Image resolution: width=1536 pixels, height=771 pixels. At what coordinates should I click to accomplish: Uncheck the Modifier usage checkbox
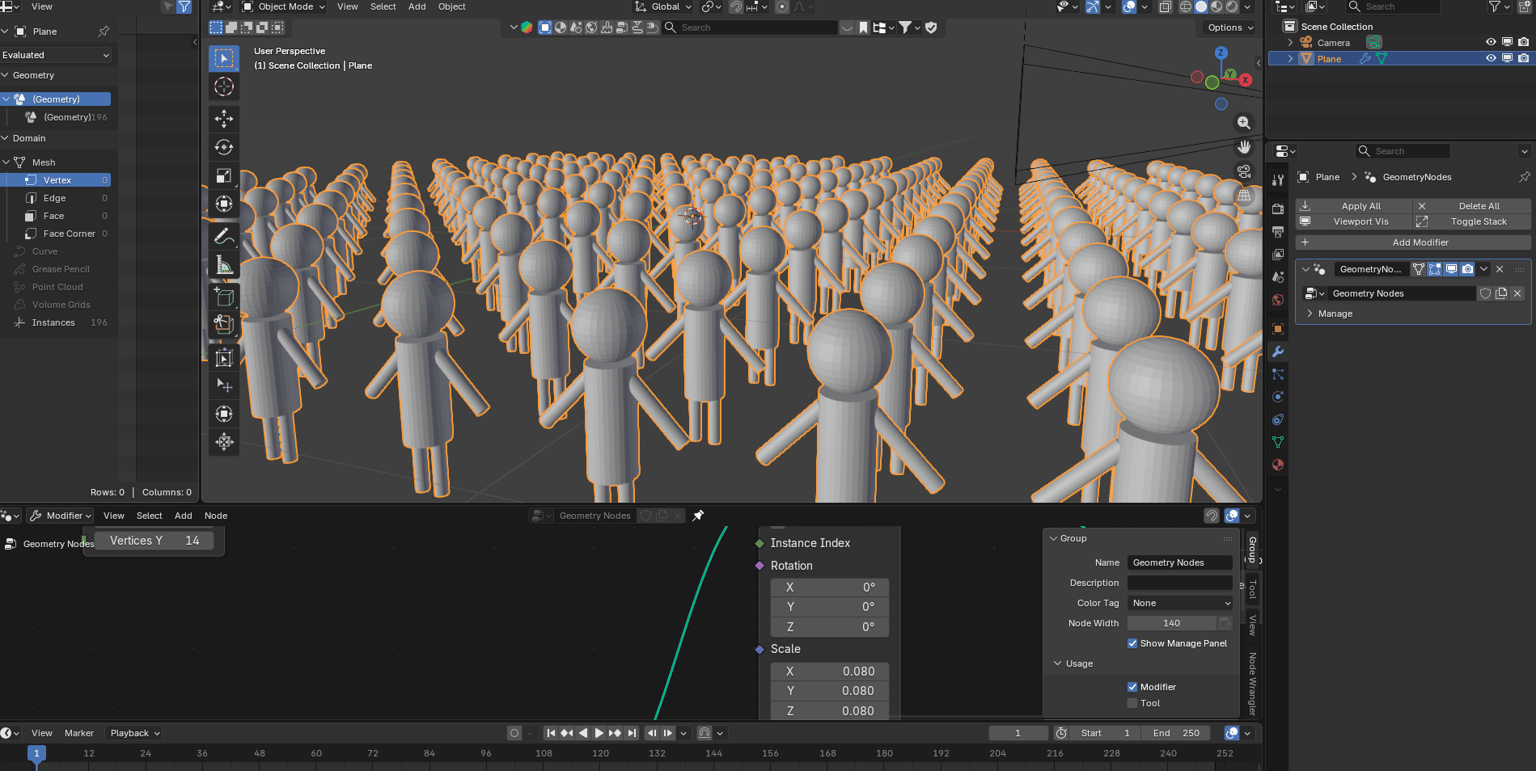click(1132, 687)
